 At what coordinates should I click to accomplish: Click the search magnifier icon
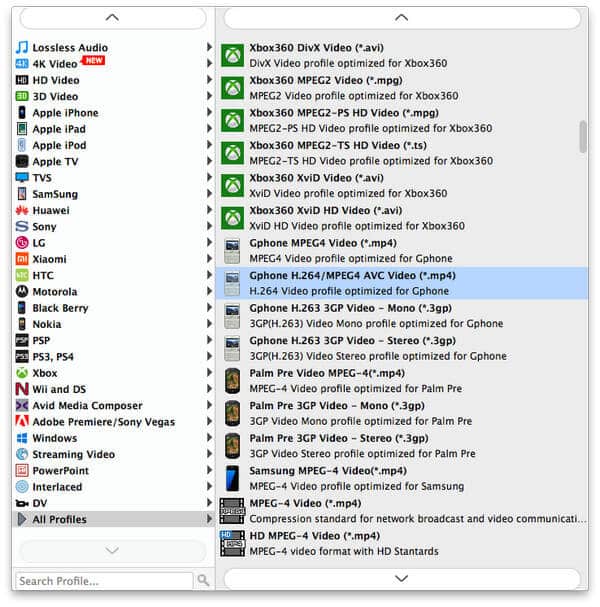[204, 580]
